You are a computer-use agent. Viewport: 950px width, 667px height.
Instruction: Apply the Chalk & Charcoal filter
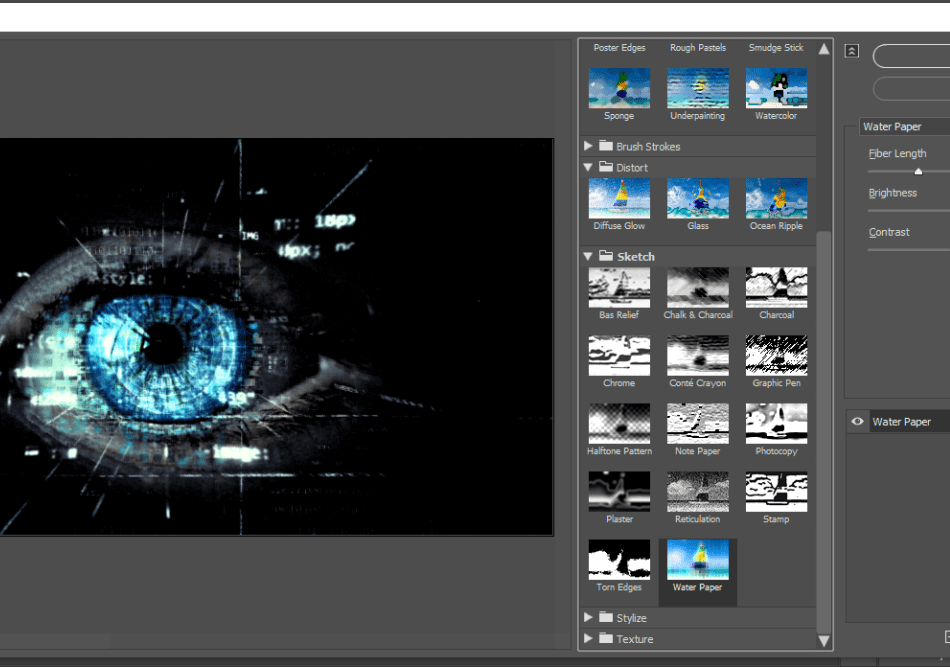(x=697, y=287)
